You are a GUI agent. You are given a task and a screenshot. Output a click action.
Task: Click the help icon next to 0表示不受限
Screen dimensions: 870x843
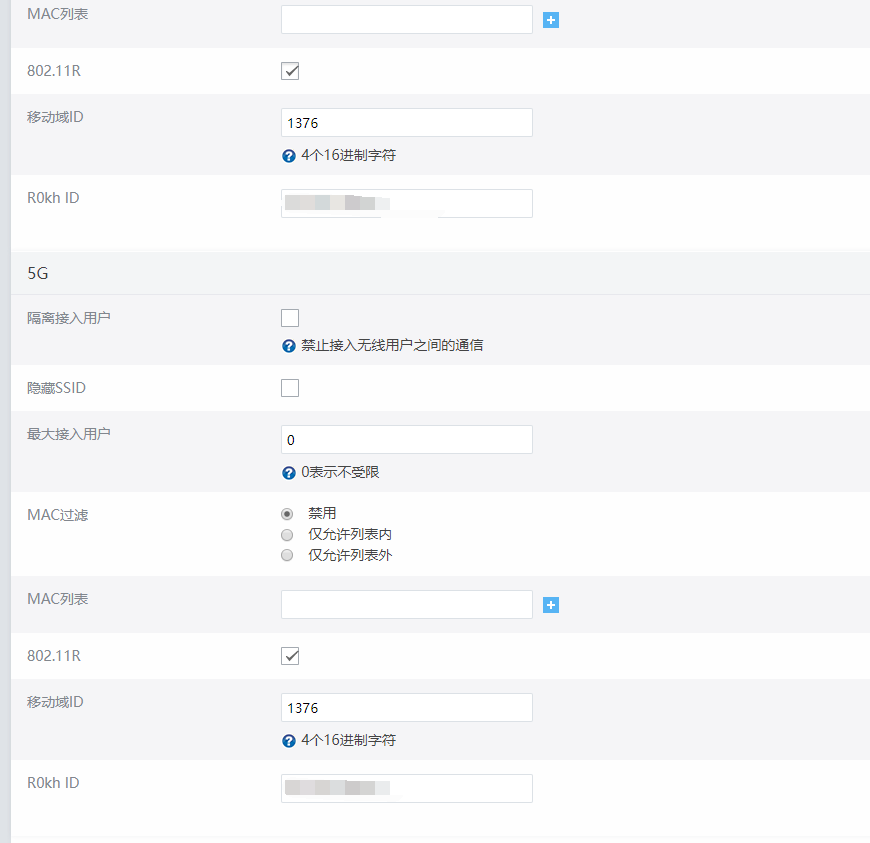289,473
